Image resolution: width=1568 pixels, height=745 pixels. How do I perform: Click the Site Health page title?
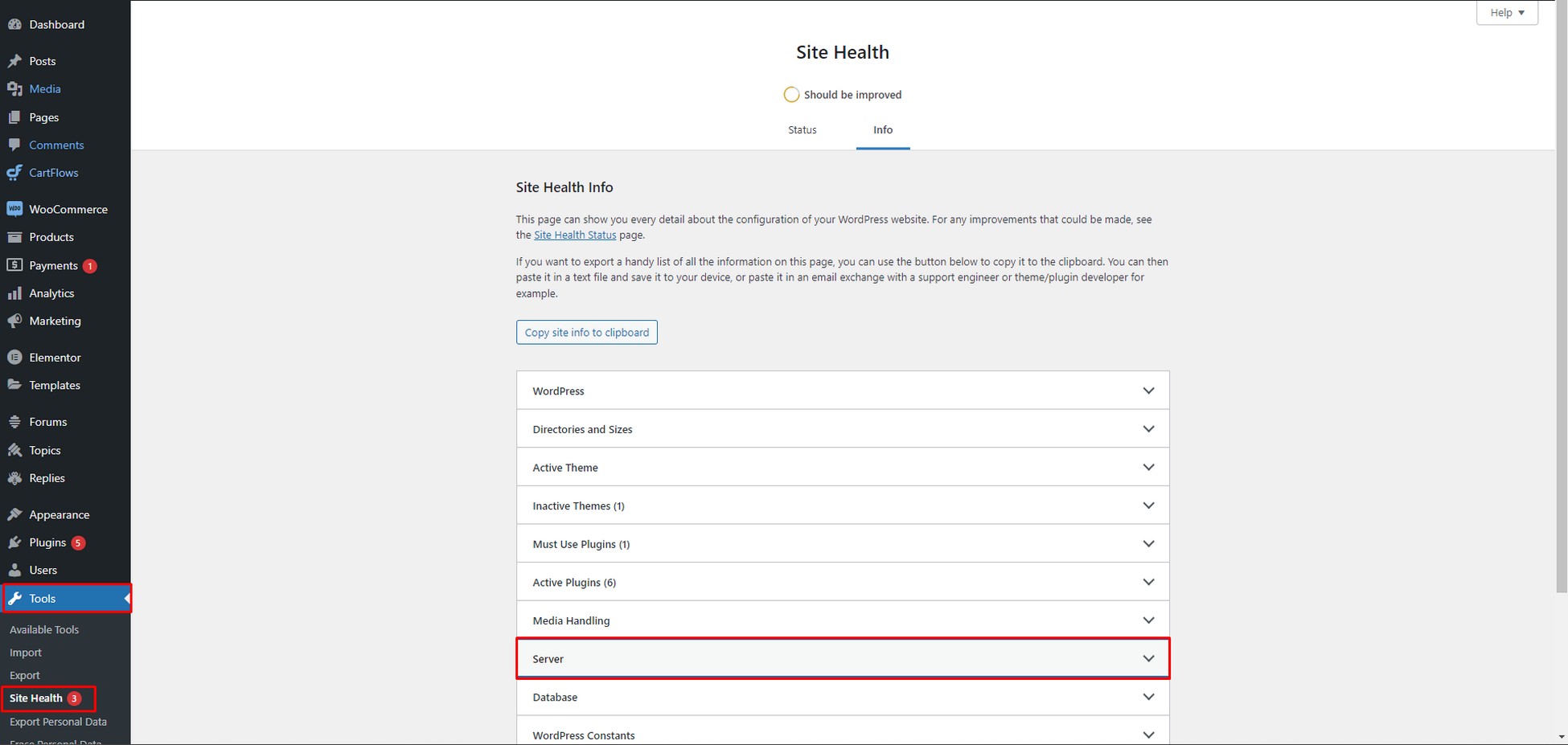pos(843,52)
